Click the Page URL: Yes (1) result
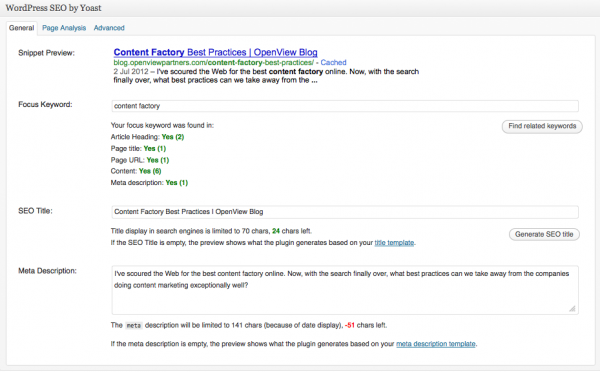The height and width of the screenshot is (372, 600). pos(140,160)
